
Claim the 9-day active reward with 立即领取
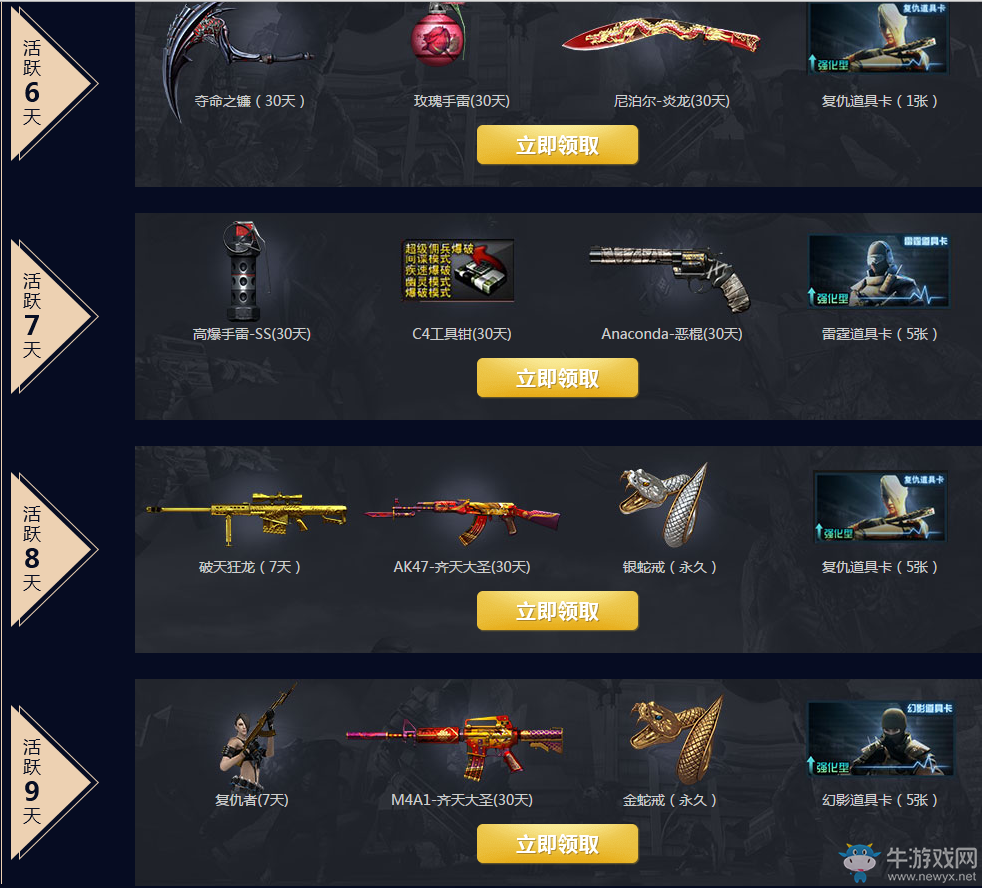(557, 844)
